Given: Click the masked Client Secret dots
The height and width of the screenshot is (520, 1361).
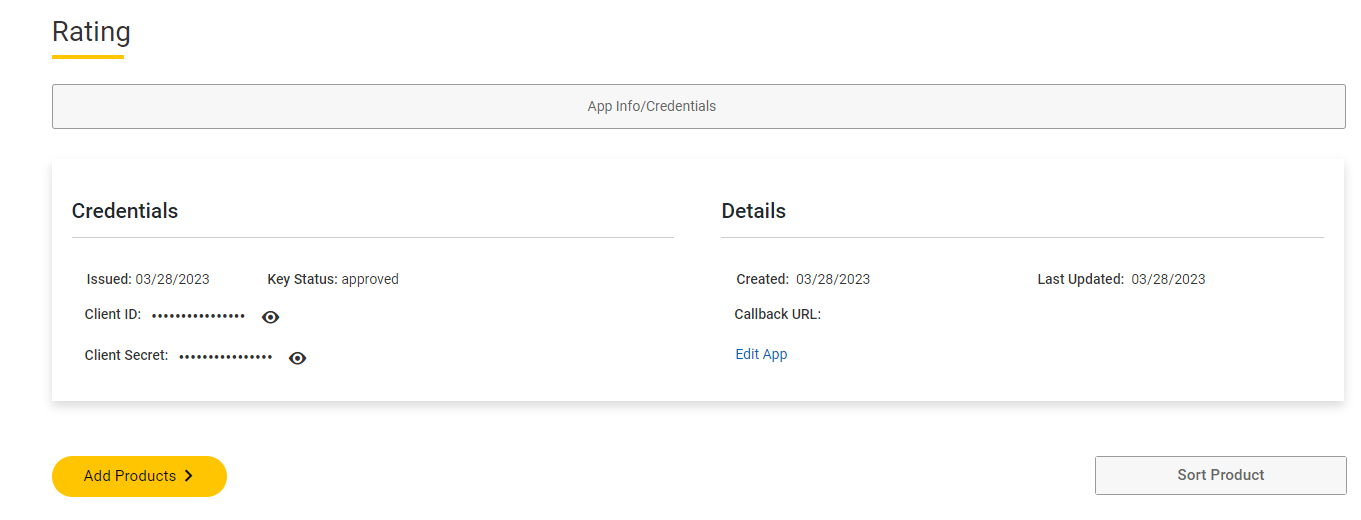Looking at the screenshot, I should (x=225, y=357).
